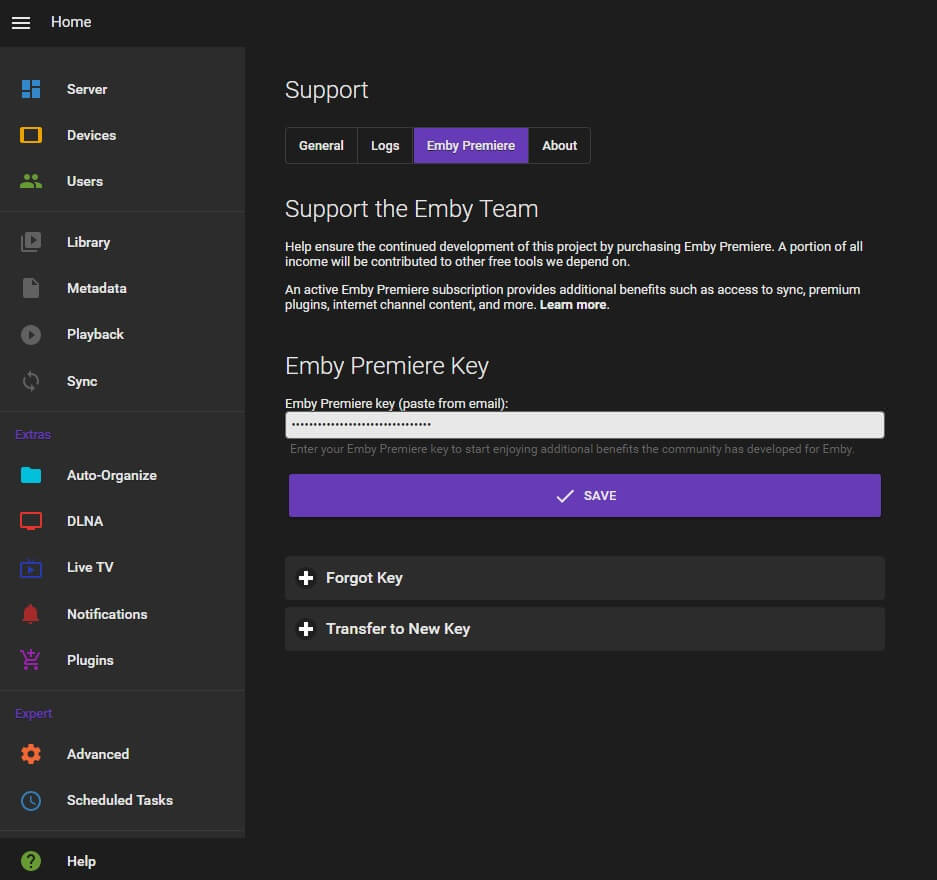The width and height of the screenshot is (937, 880).
Task: Select the Emby Premiere tab
Action: 471,145
